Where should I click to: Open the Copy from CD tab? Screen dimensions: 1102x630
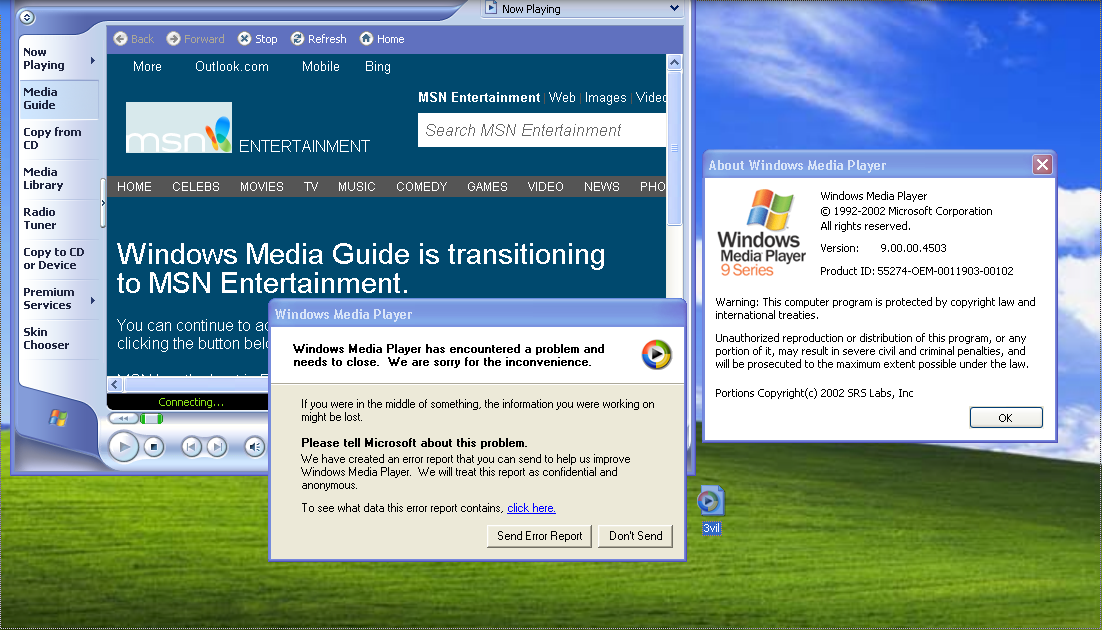59,139
